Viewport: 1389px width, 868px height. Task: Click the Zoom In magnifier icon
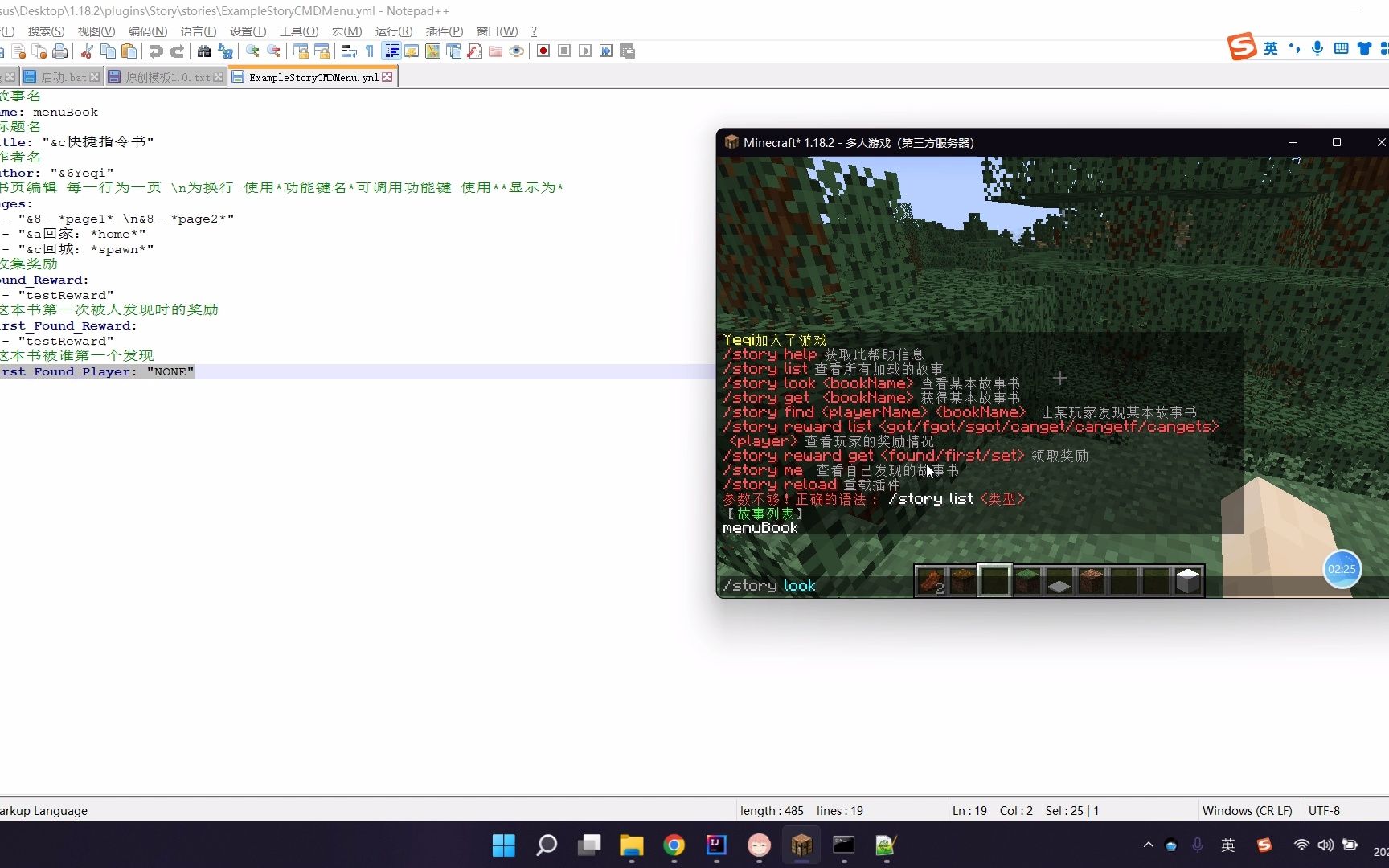coord(252,51)
